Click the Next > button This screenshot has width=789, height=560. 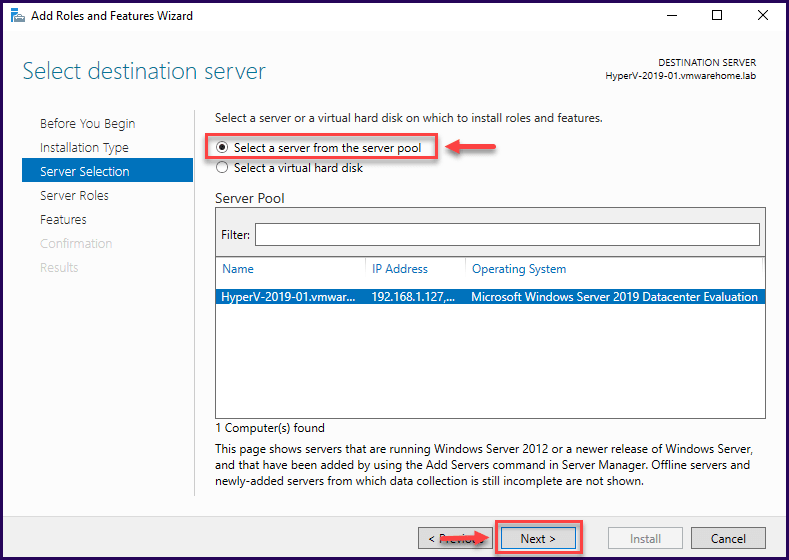coord(538,538)
